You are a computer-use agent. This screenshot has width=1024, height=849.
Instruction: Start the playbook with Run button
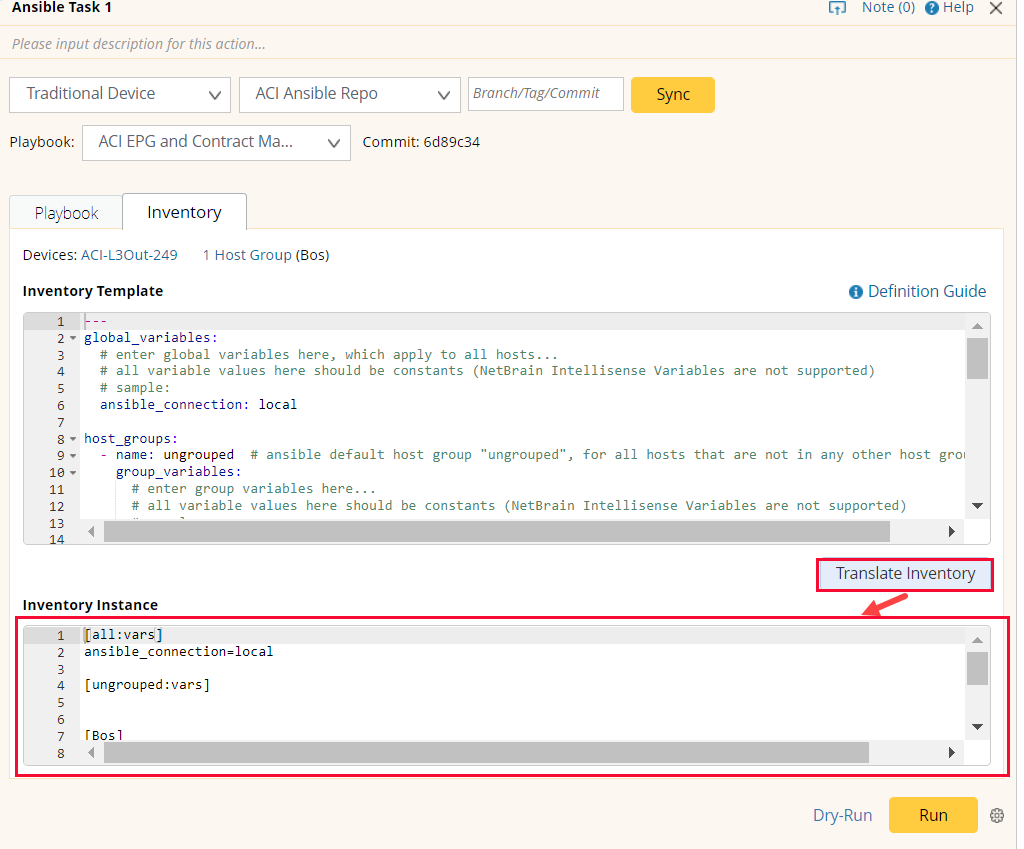932,815
